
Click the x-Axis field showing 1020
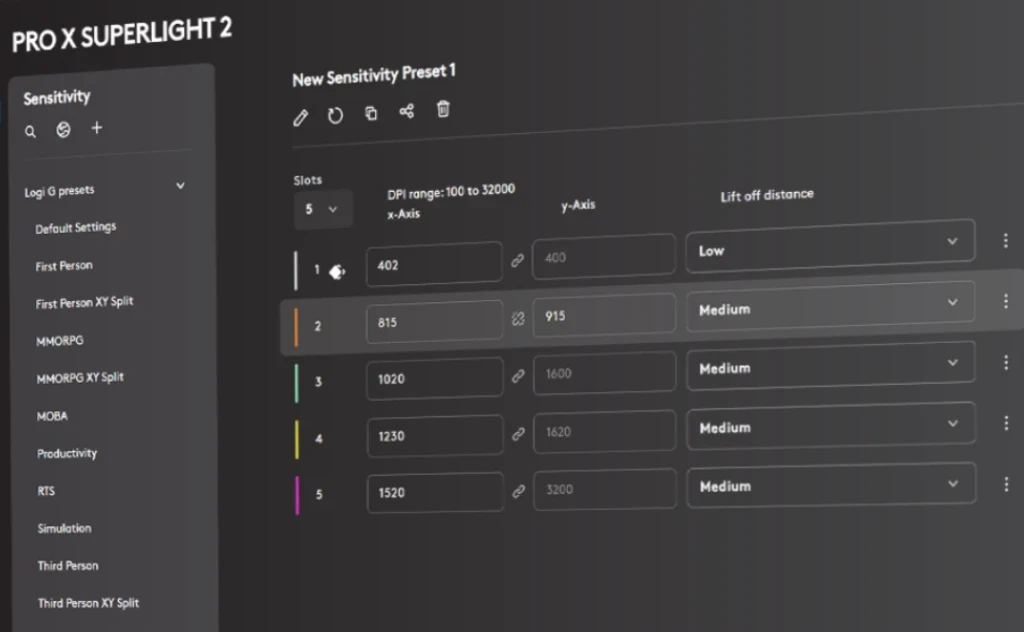435,378
